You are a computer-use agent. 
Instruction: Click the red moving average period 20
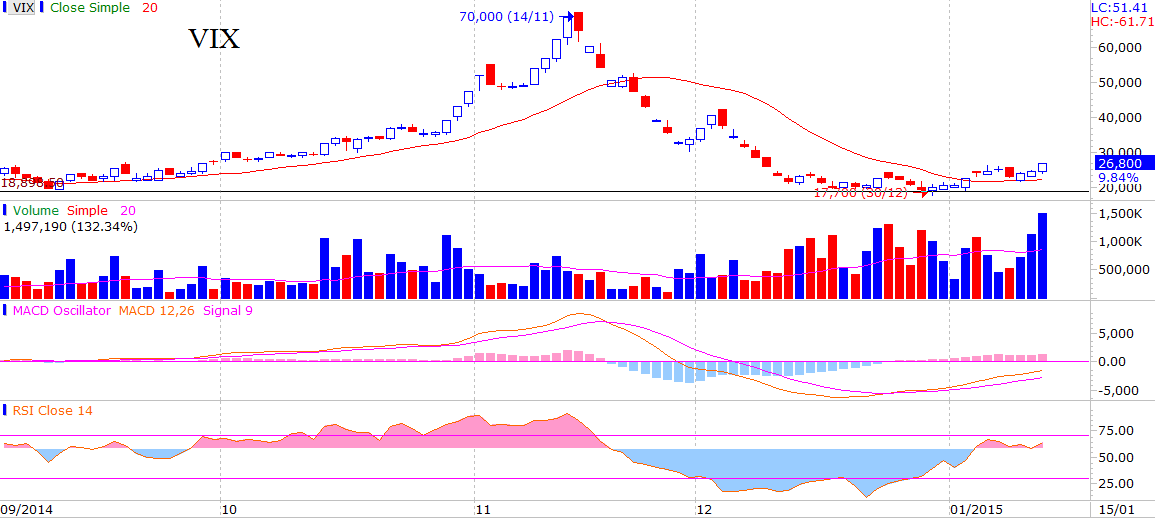(149, 8)
